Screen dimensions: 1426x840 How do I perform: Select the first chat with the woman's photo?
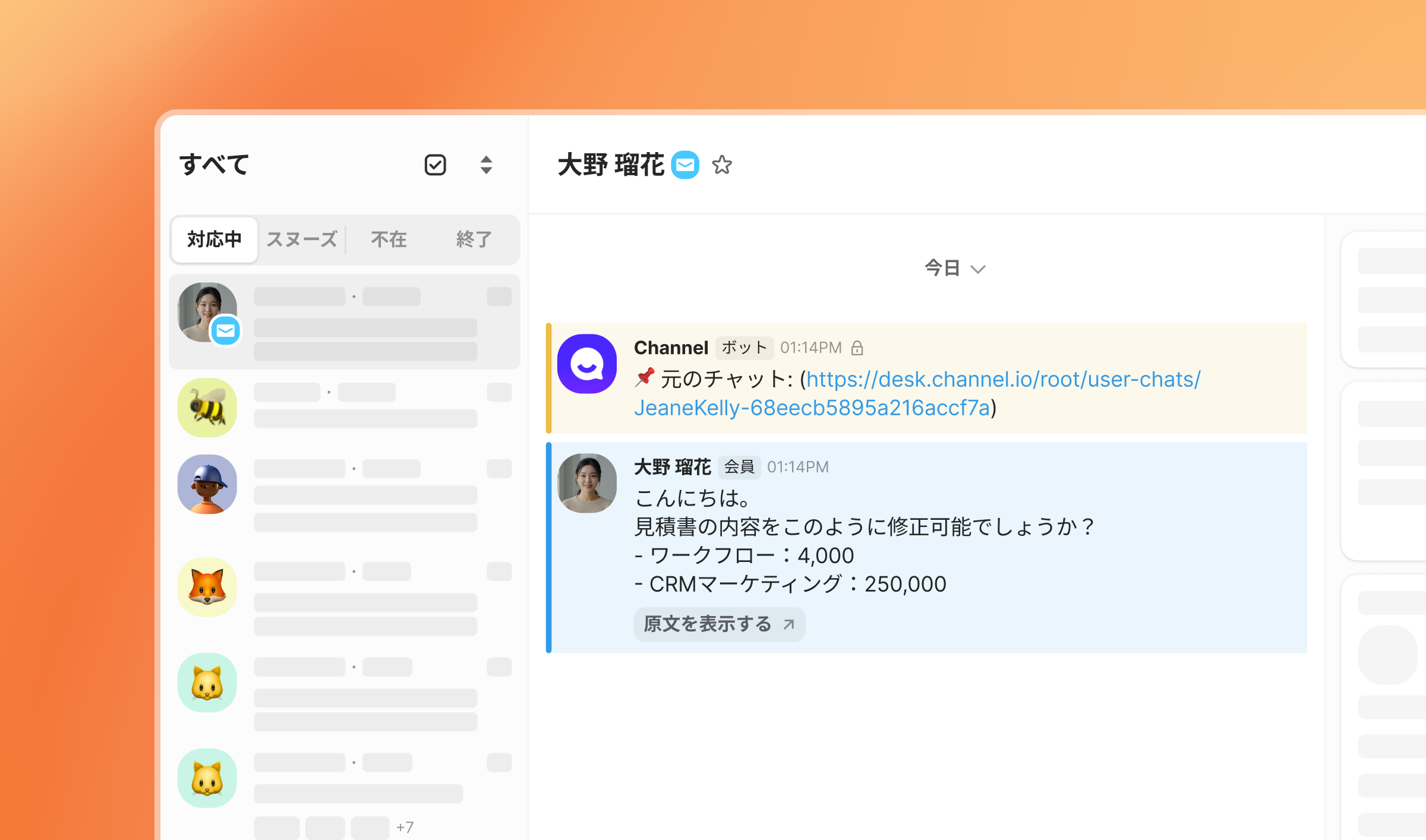pyautogui.click(x=345, y=321)
